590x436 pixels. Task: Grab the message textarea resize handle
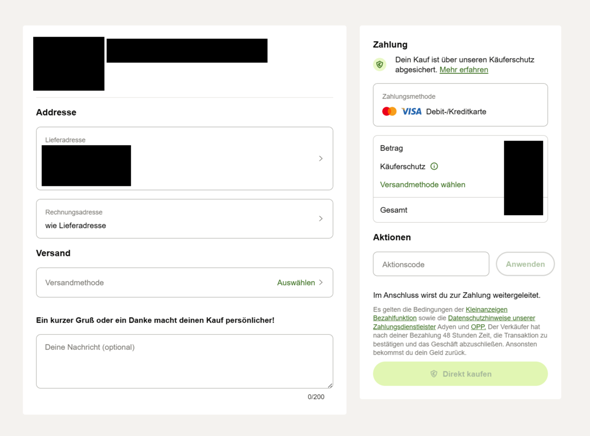(330, 385)
